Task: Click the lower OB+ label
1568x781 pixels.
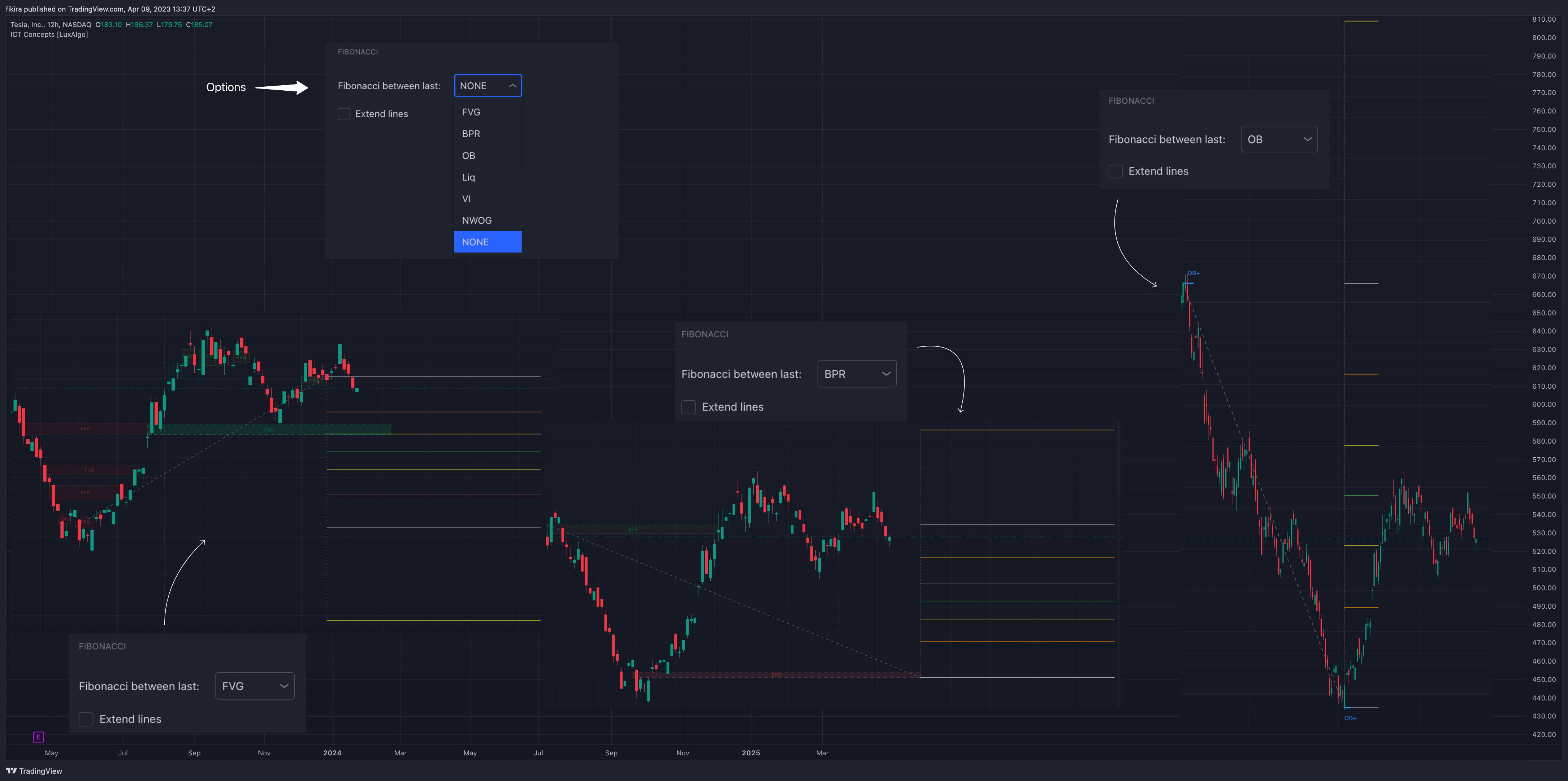Action: coord(1350,718)
